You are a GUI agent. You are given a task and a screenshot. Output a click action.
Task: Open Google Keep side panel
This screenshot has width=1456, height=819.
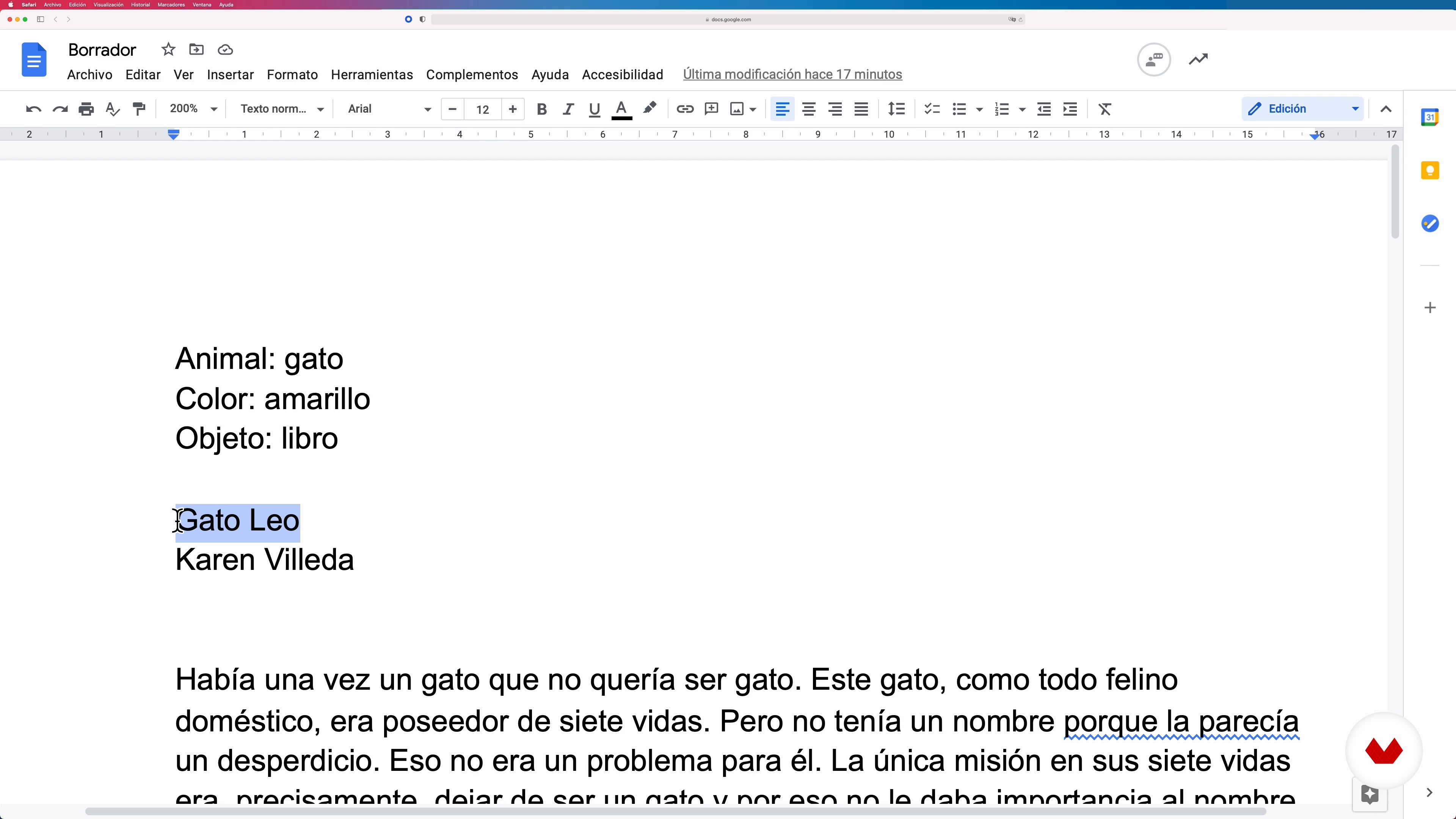point(1429,170)
